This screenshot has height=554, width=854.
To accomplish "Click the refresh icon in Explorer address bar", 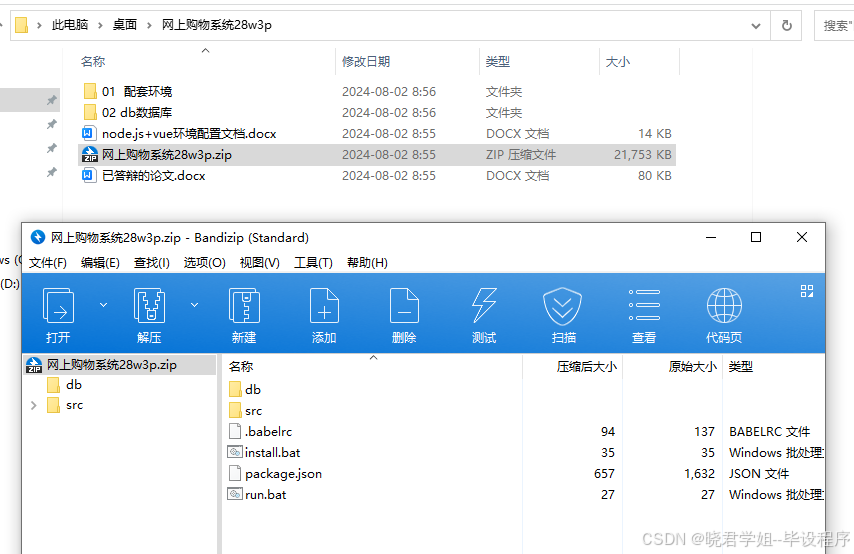I will click(786, 25).
